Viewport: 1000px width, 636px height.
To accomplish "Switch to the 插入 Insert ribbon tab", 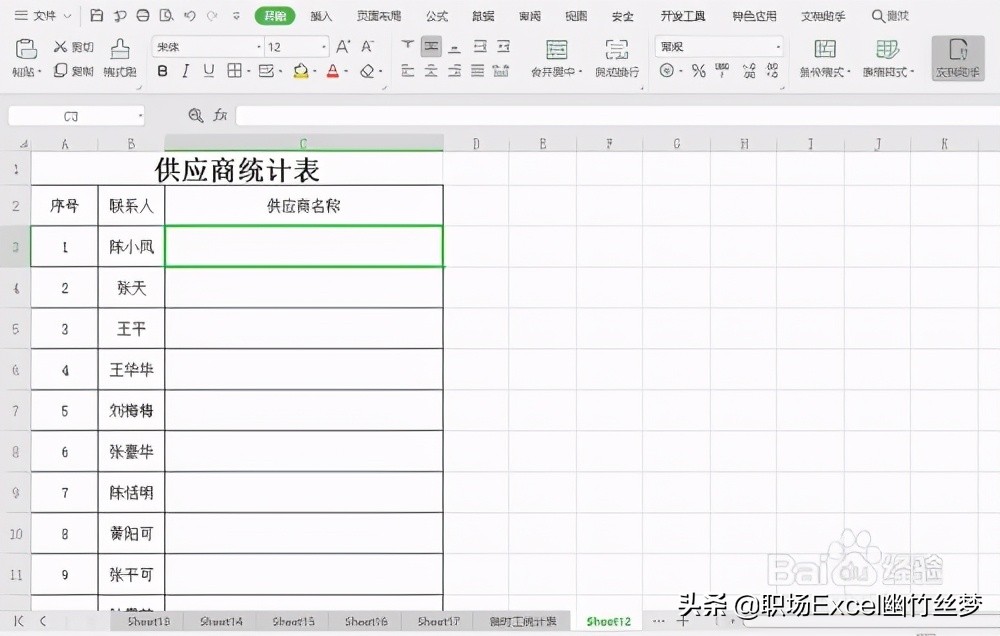I will (320, 15).
